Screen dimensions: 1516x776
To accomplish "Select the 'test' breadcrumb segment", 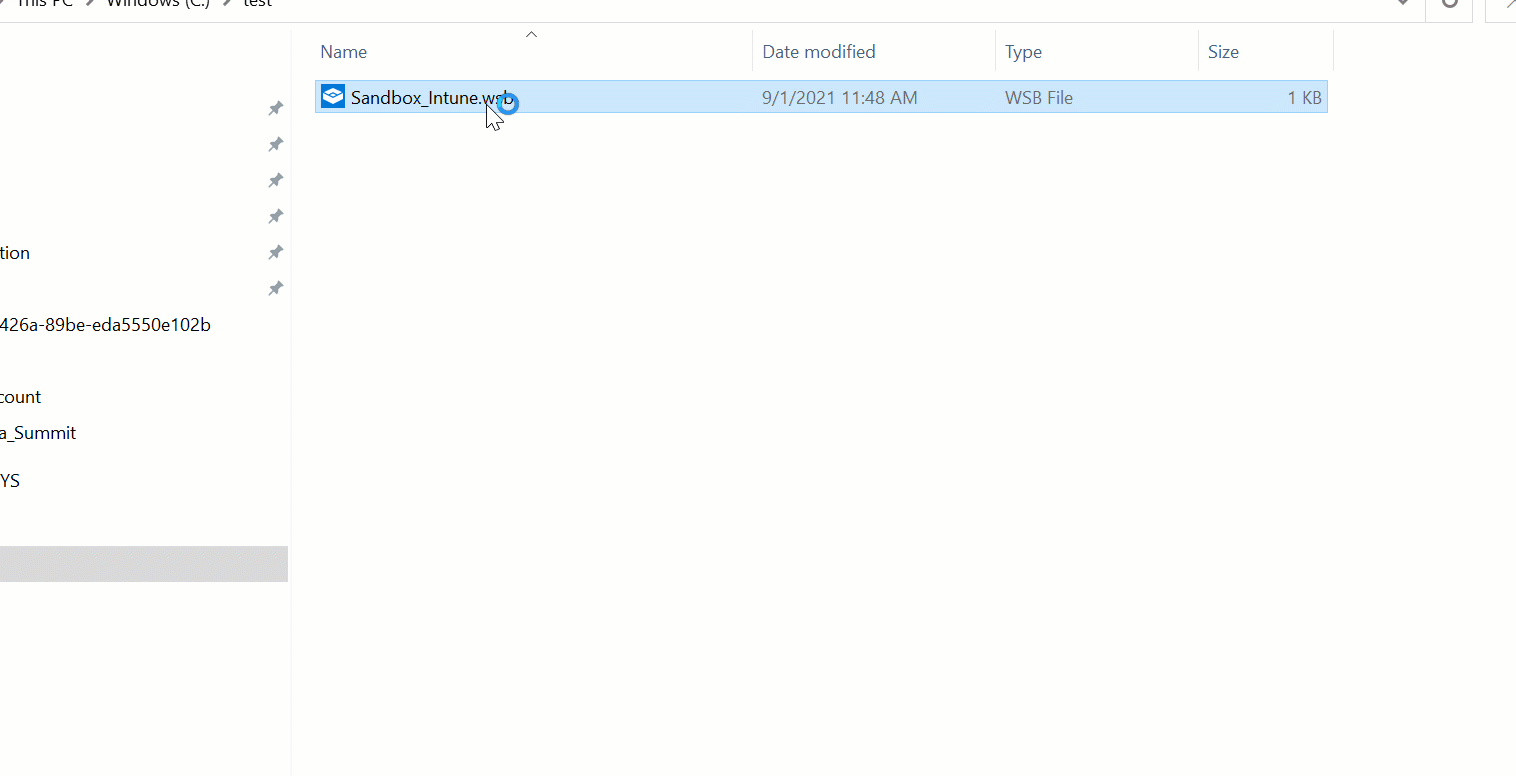I will 256,3.
